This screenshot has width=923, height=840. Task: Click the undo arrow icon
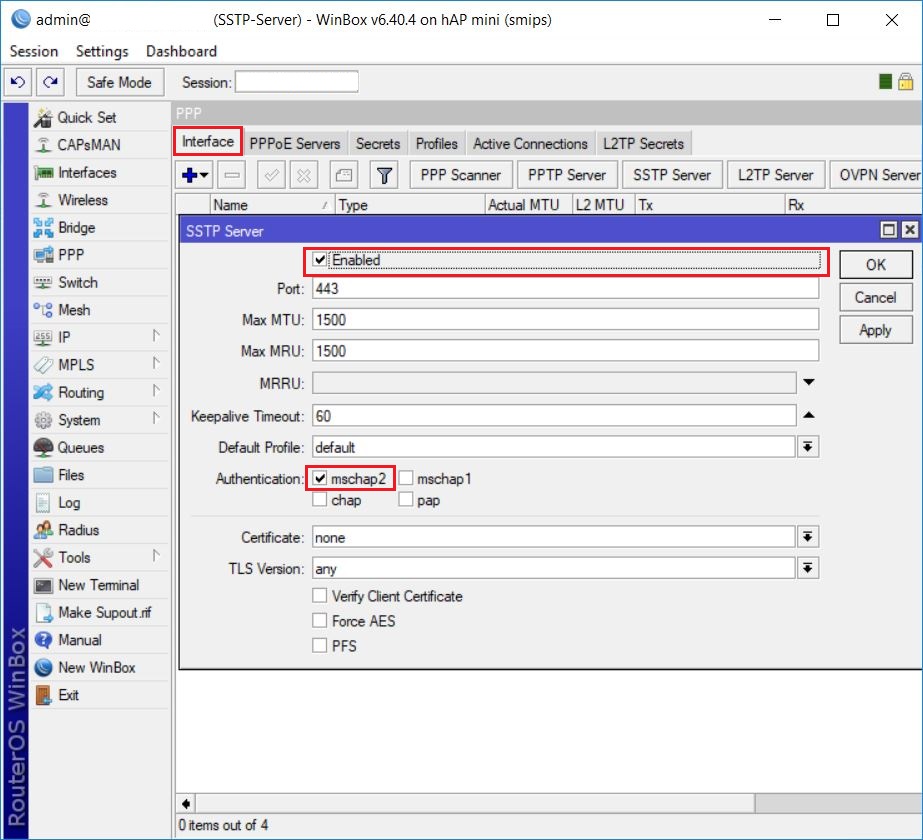18,82
